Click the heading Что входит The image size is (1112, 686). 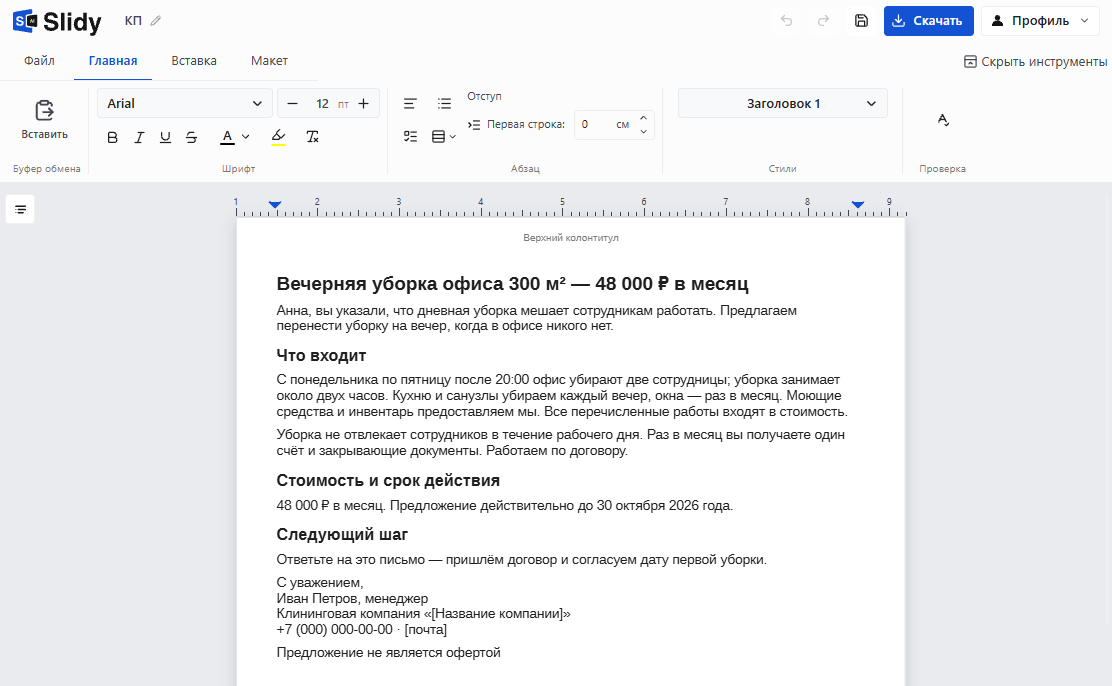click(x=321, y=355)
